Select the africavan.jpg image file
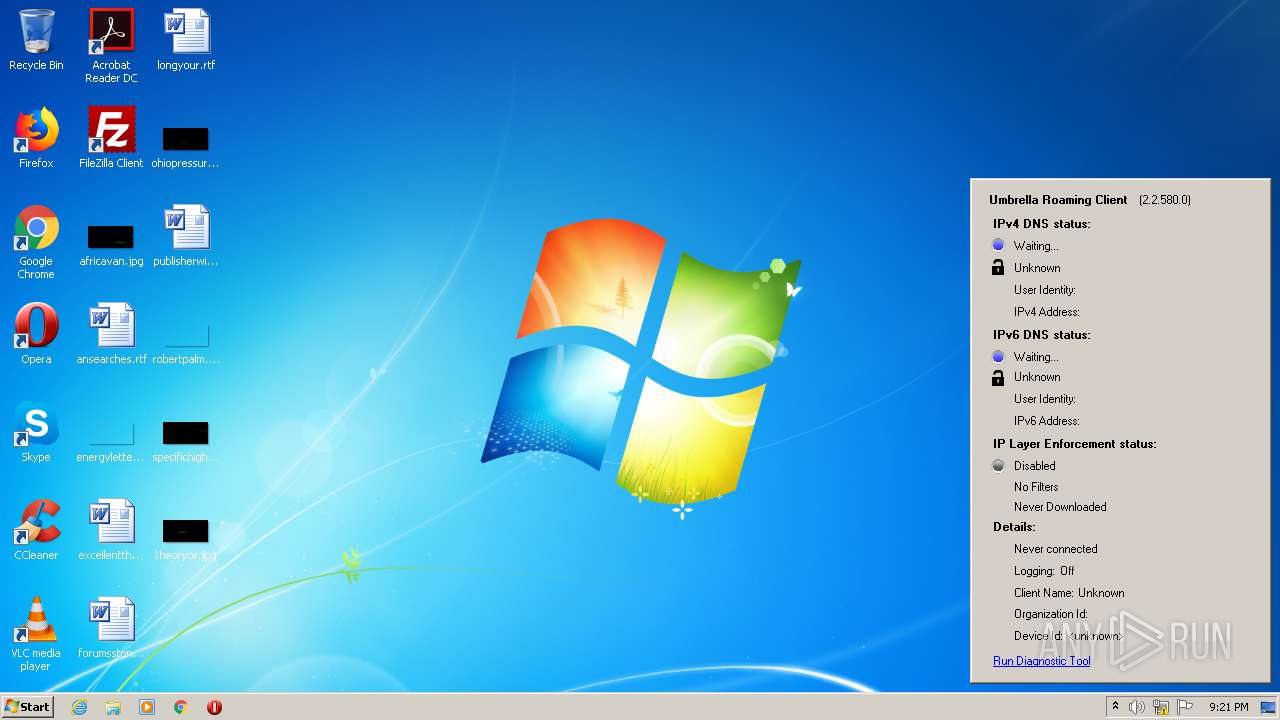Screen dimensions: 1280x720 [x=111, y=244]
